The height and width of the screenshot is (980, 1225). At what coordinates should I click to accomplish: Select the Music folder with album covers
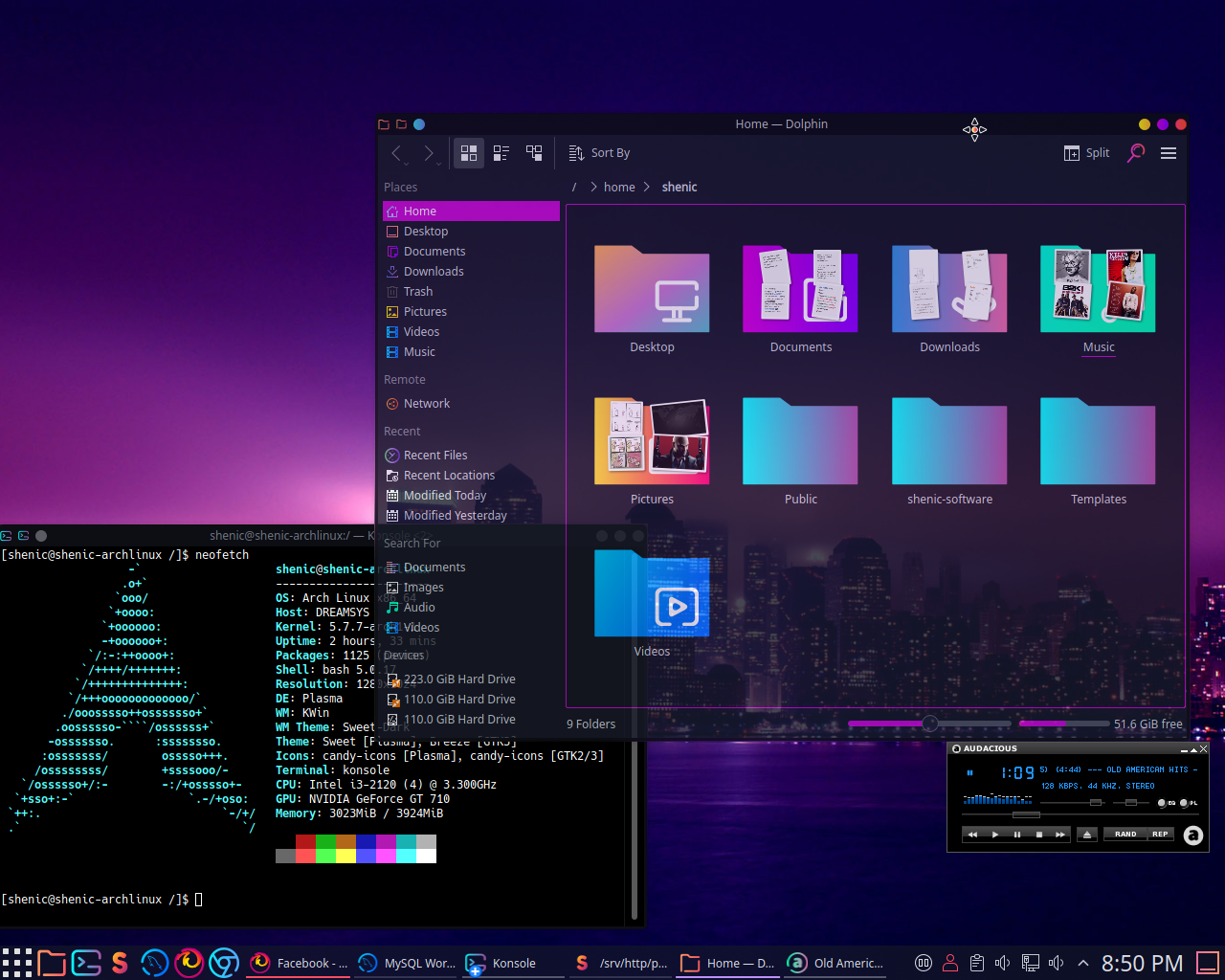[1098, 289]
